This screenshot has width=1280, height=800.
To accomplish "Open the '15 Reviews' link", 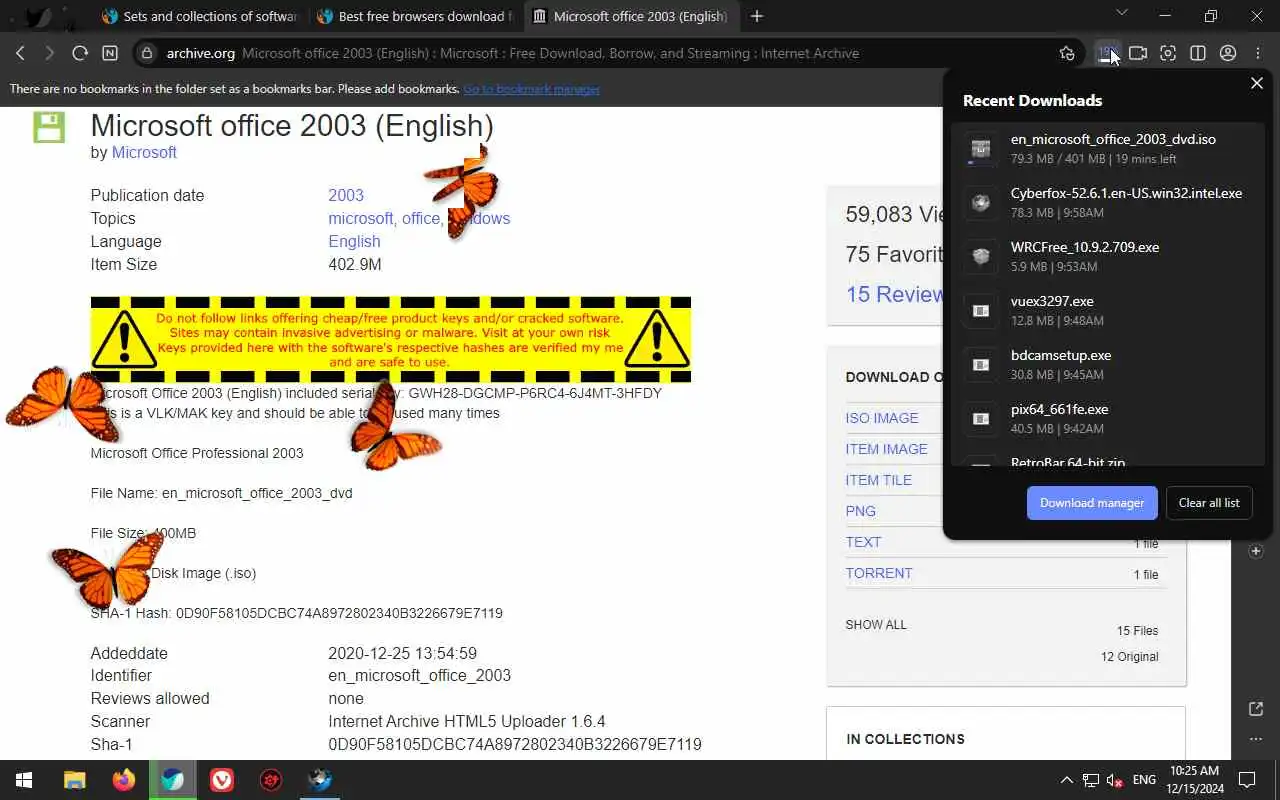I will (x=894, y=294).
